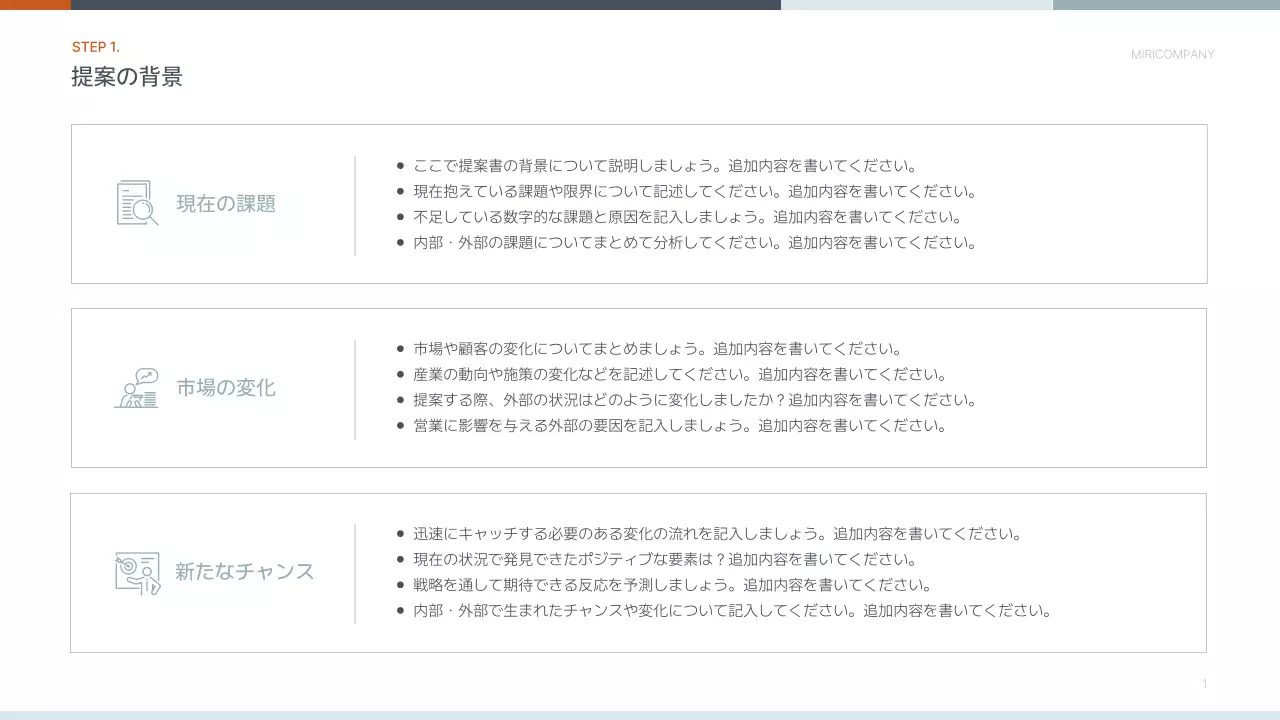
Task: Click the MIRICOMPANY logo text
Action: (x=1174, y=54)
